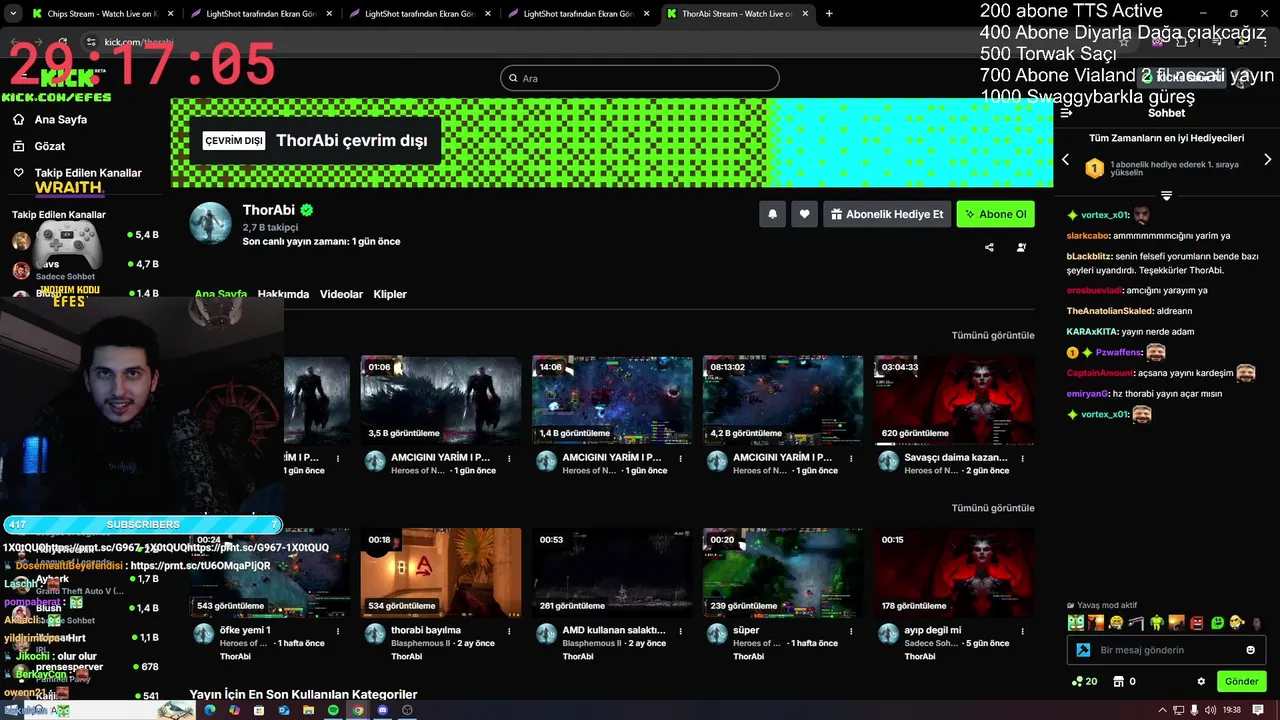This screenshot has width=1280, height=720.
Task: Open the süper clip thumbnail
Action: pyautogui.click(x=783, y=573)
